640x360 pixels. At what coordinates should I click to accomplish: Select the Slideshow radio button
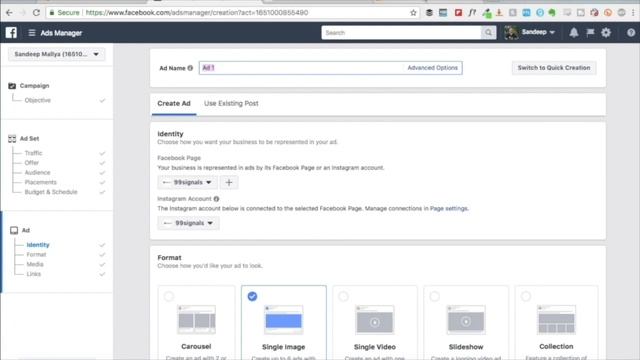click(435, 296)
